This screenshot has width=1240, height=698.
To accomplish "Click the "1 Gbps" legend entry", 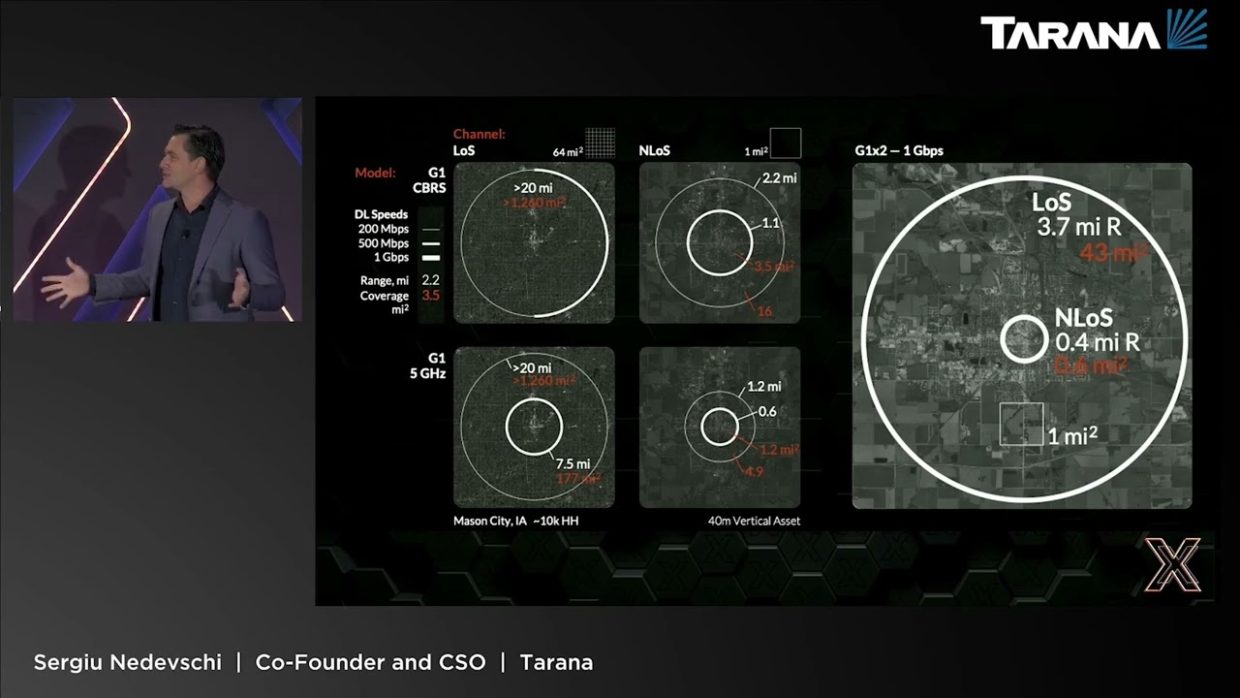I will tap(390, 259).
